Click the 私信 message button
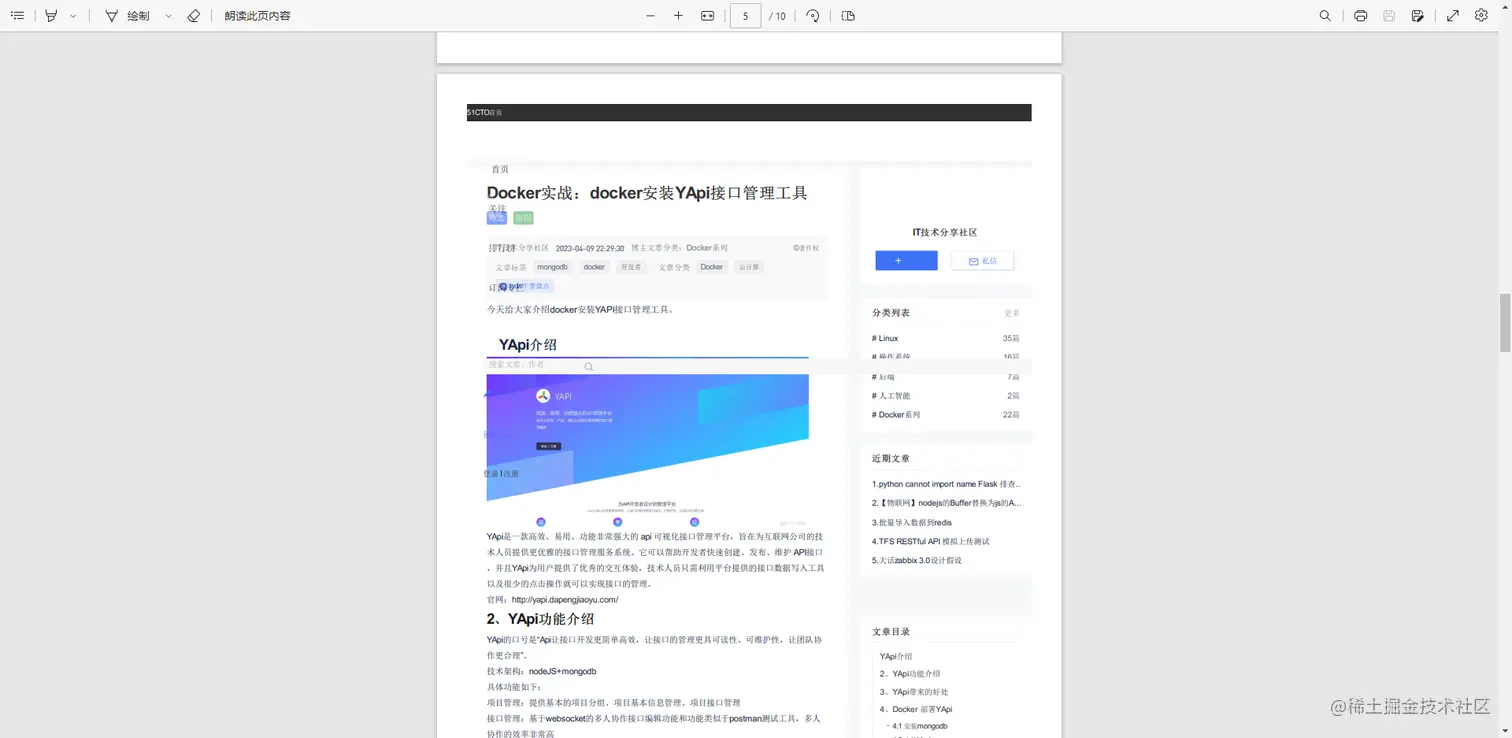The height and width of the screenshot is (738, 1512). [x=982, y=260]
